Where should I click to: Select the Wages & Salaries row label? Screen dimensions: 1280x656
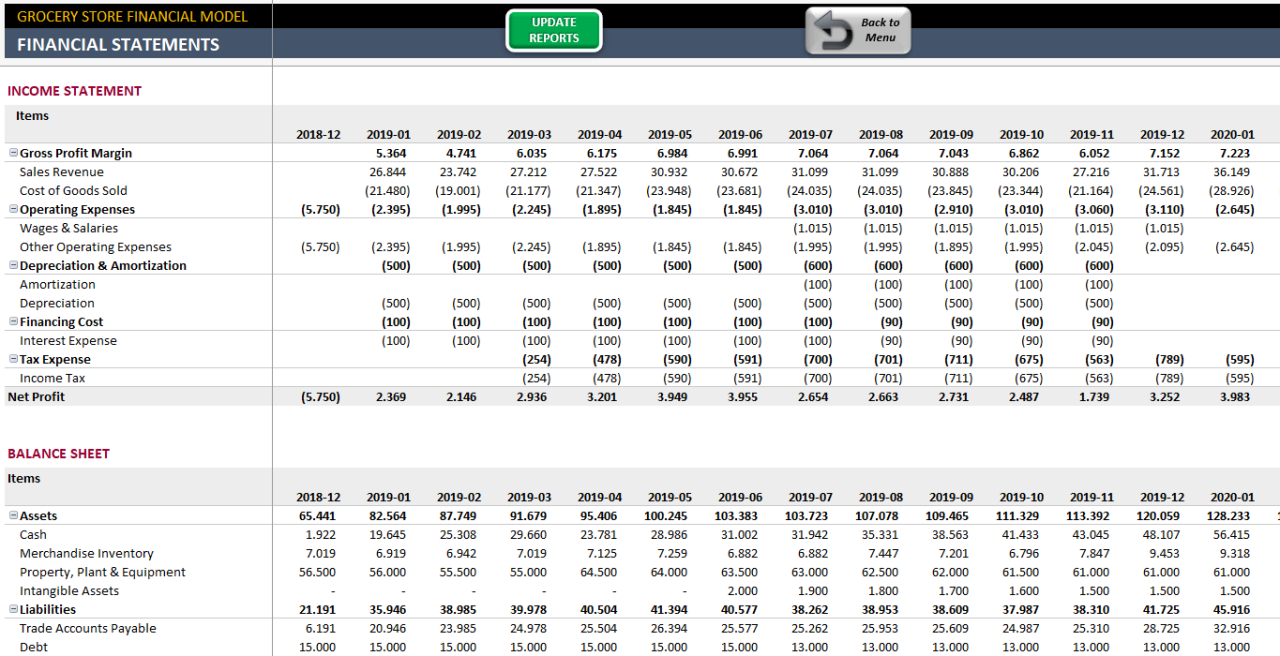pyautogui.click(x=68, y=228)
